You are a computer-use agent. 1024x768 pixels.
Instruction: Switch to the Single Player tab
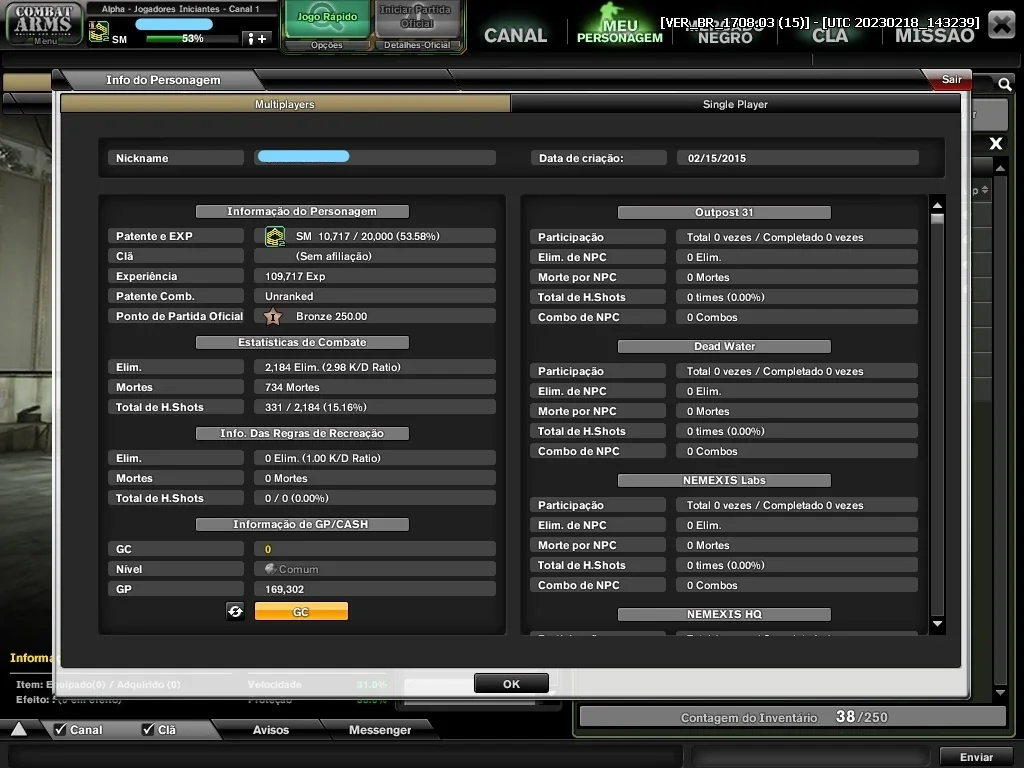[x=735, y=104]
